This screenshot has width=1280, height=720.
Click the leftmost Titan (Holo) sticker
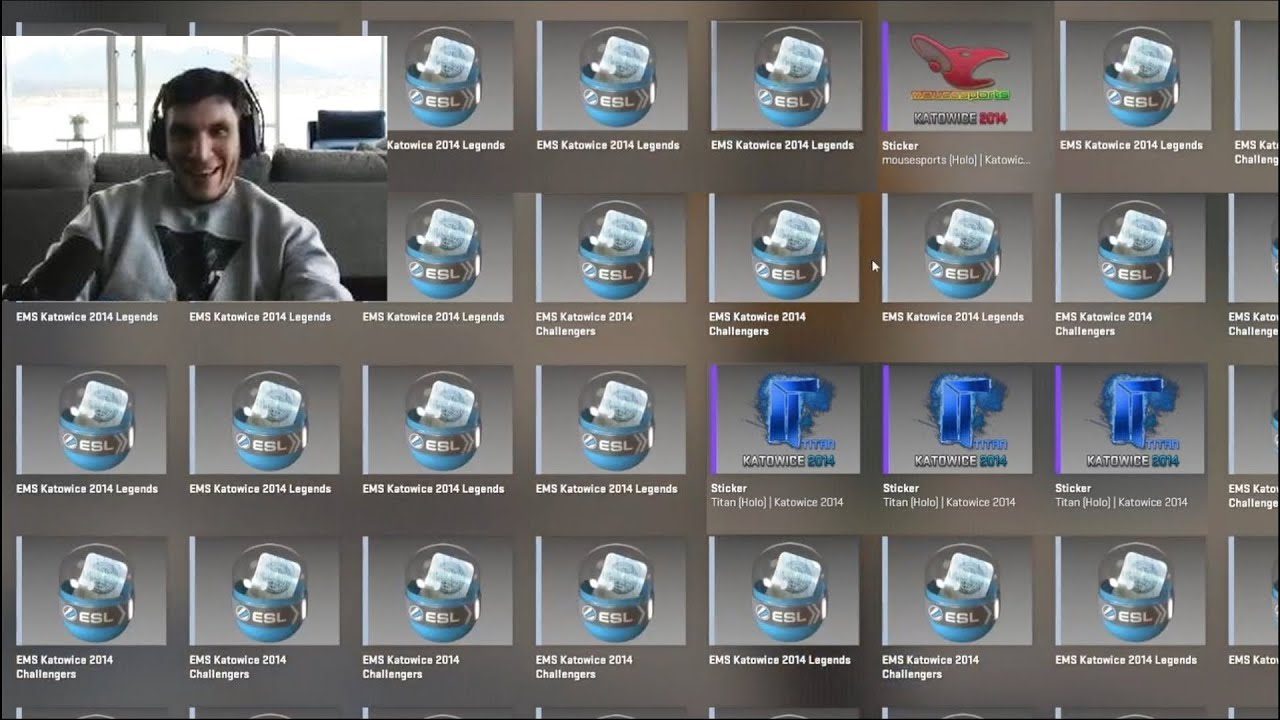point(786,421)
